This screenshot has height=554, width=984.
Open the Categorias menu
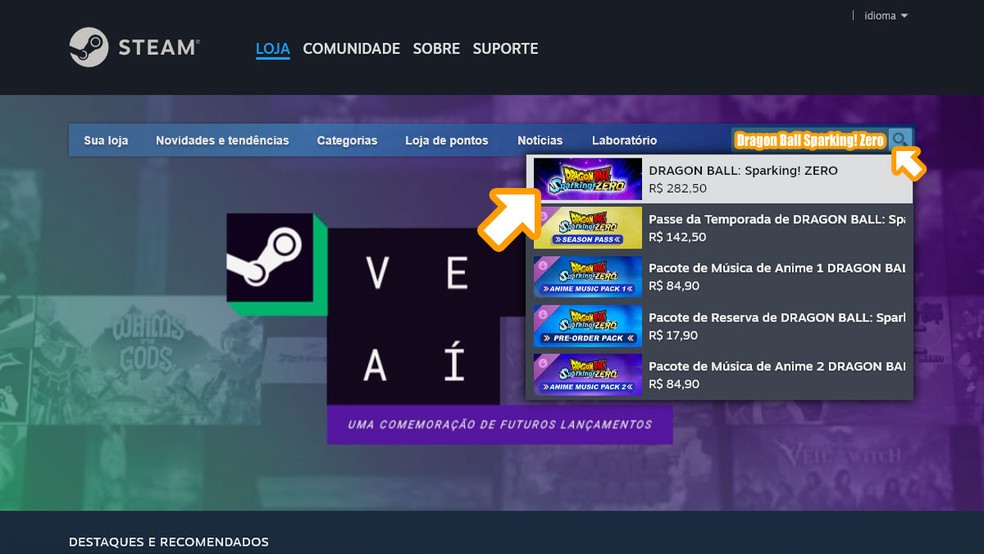347,141
